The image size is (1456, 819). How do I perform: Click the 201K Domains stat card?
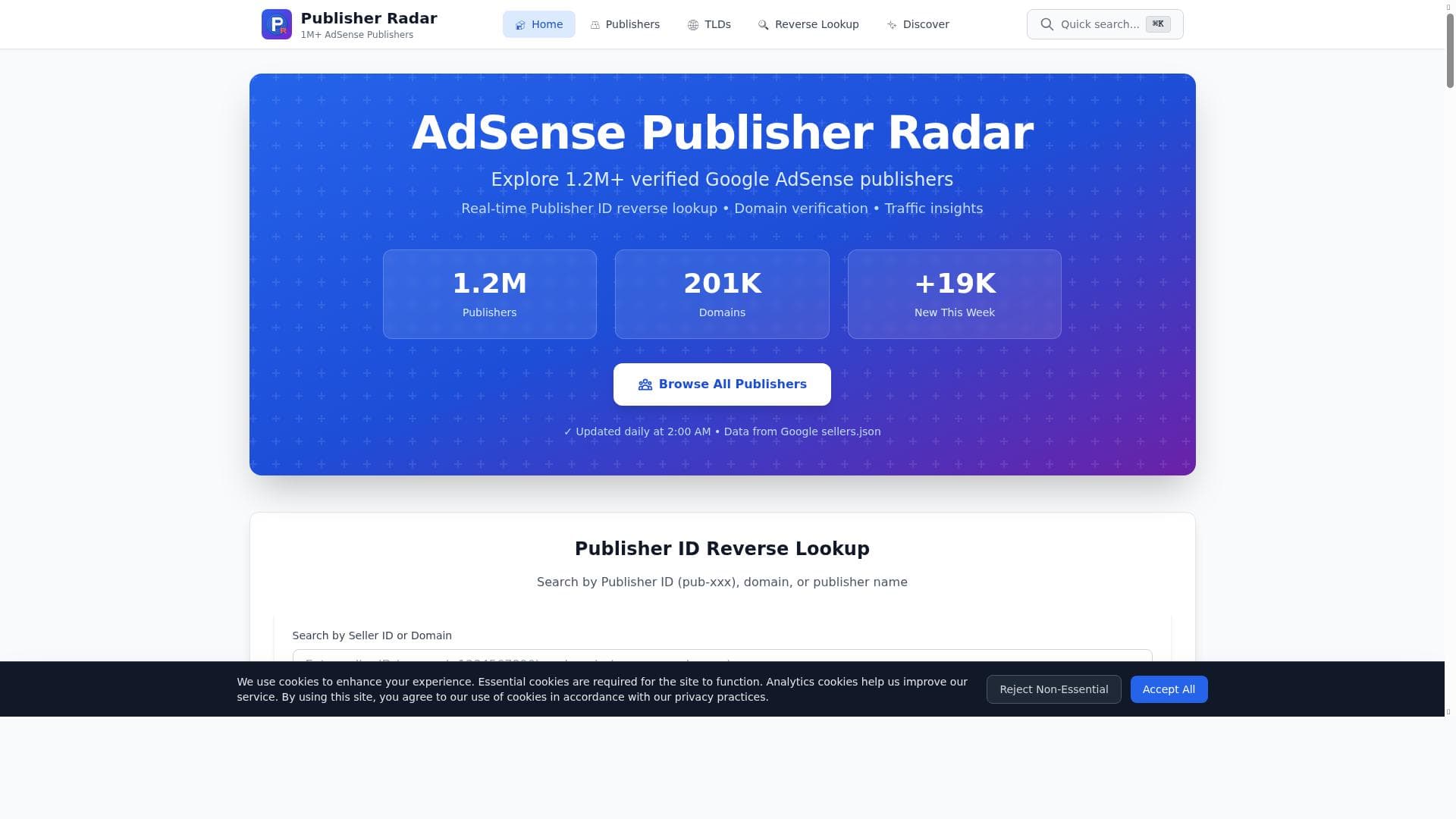(722, 294)
